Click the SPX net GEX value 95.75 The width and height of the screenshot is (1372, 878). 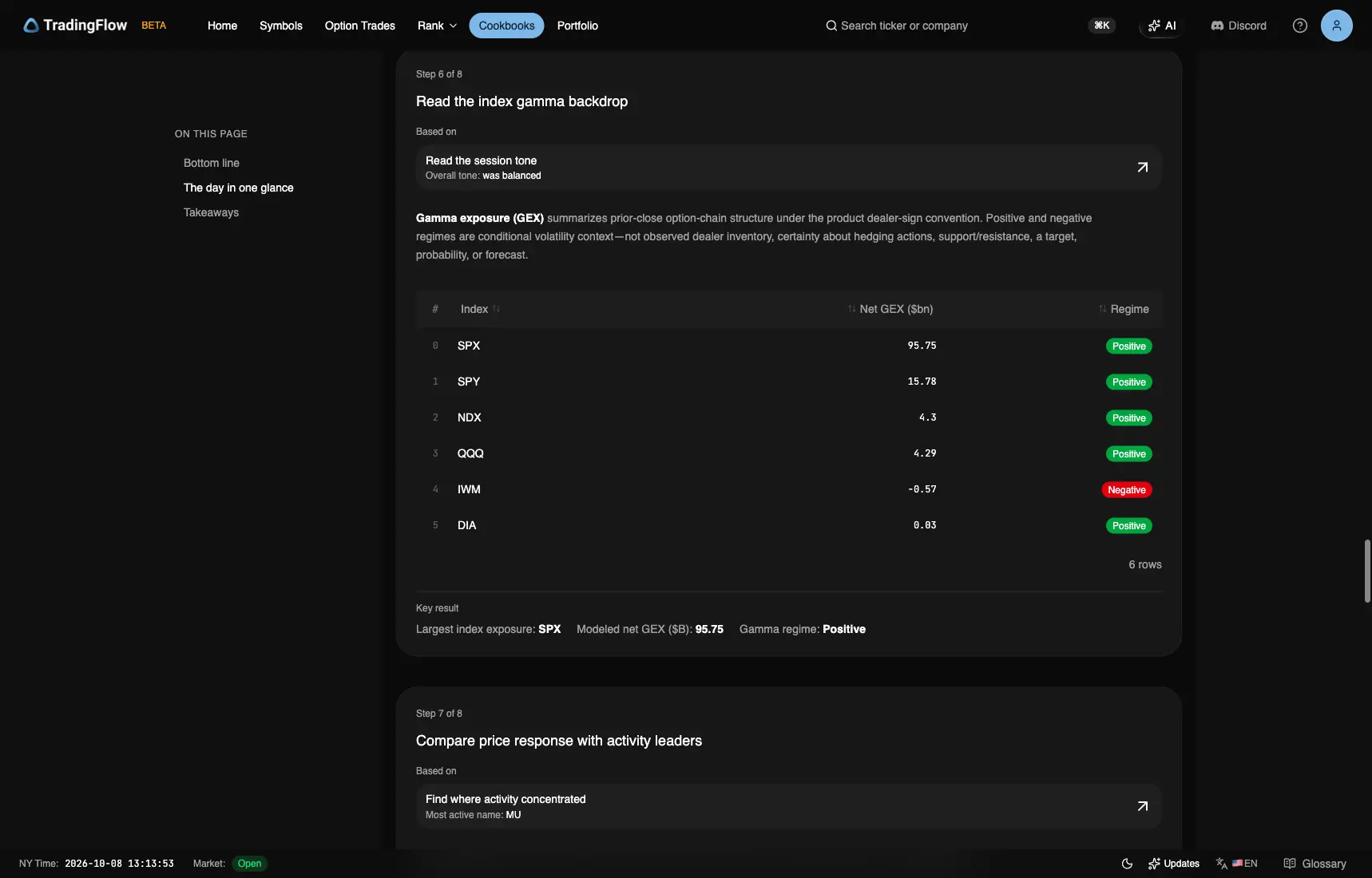point(922,346)
